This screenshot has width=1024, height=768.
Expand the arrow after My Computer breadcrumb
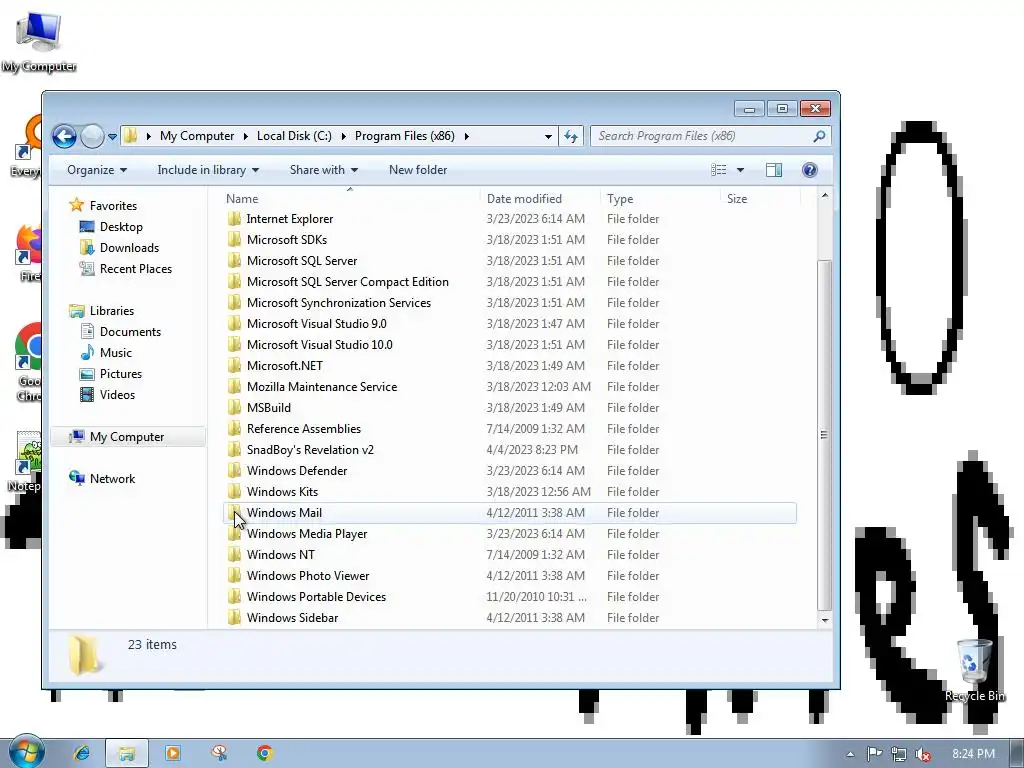245,136
